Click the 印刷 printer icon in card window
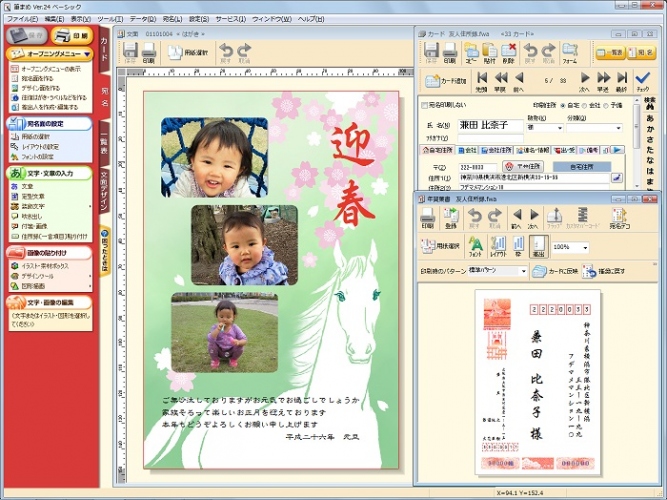667x500 pixels. coord(450,53)
